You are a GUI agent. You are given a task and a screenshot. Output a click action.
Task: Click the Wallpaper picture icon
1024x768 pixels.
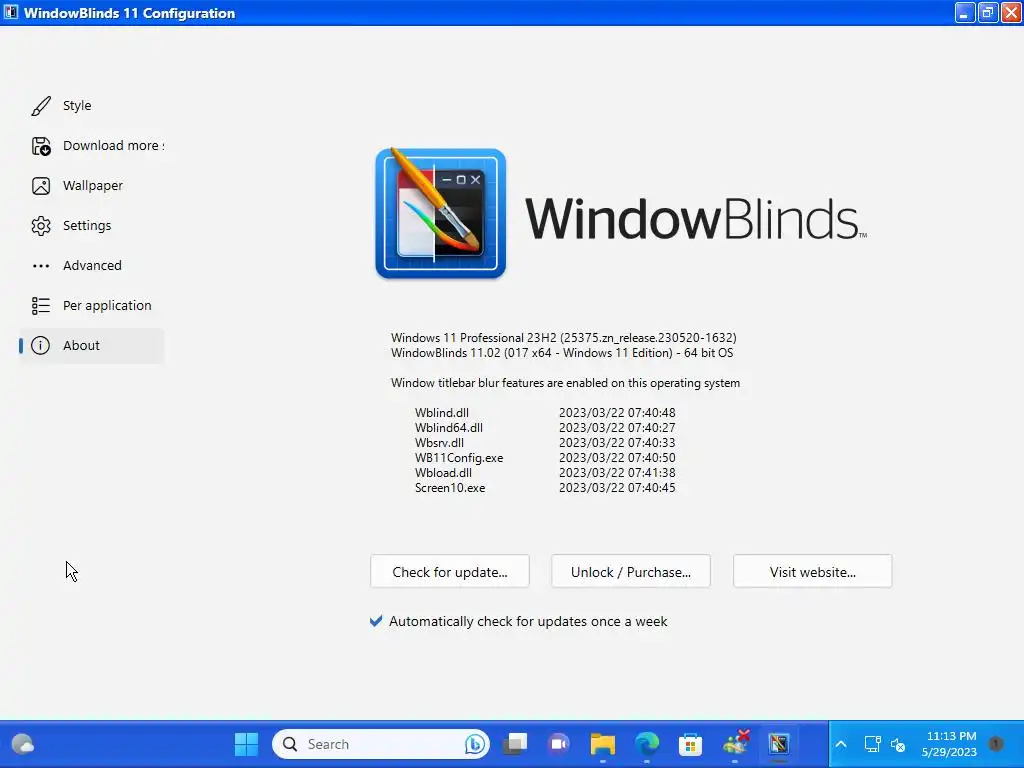(x=41, y=186)
